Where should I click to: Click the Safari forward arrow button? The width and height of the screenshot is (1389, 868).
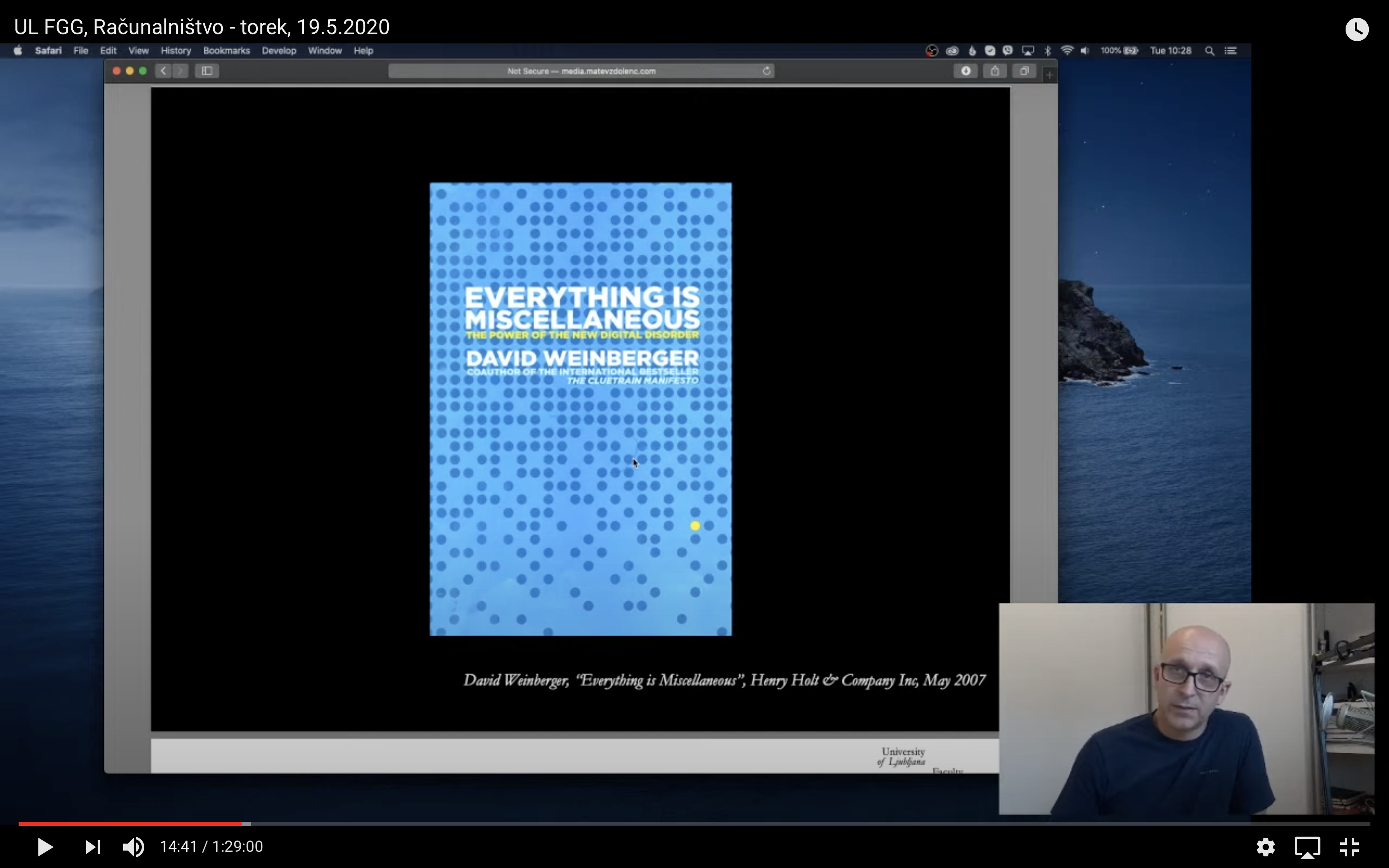tap(180, 71)
